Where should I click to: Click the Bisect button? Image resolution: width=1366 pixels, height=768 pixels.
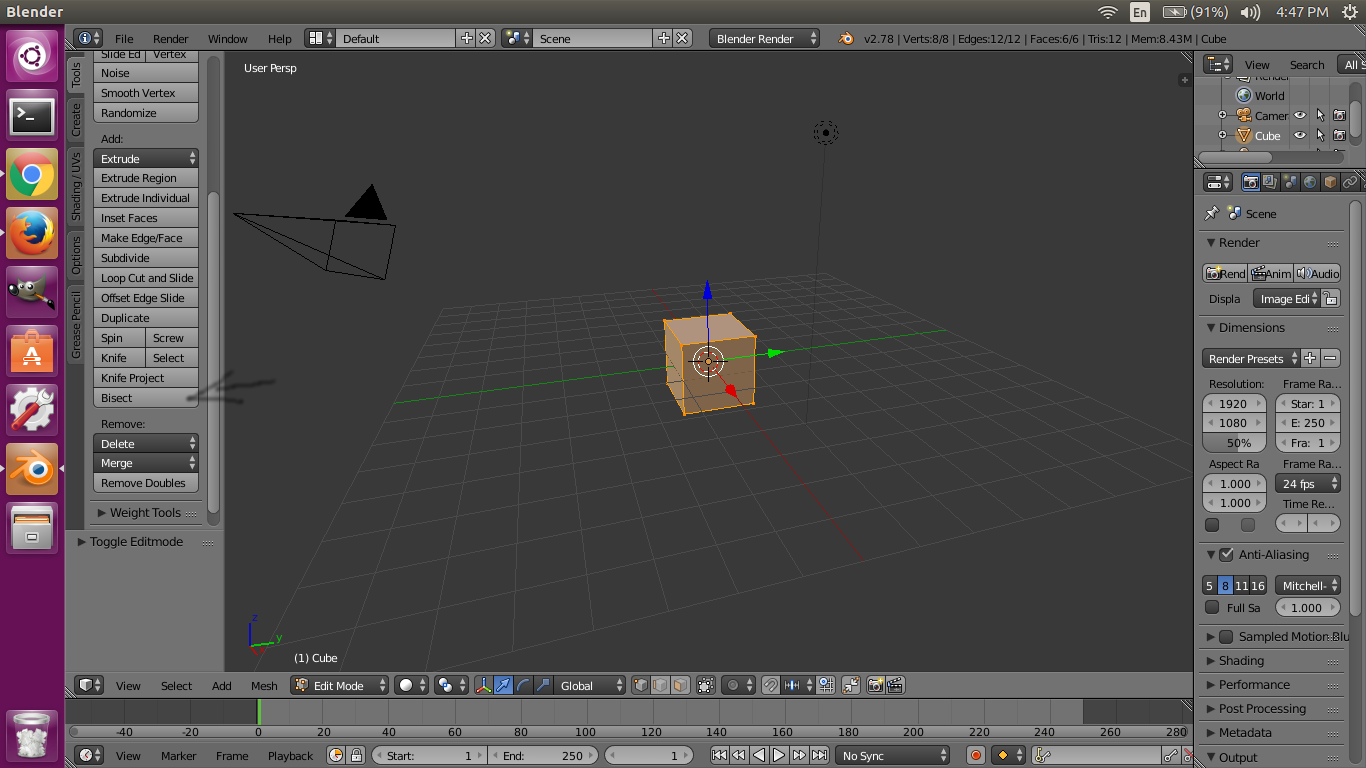146,398
